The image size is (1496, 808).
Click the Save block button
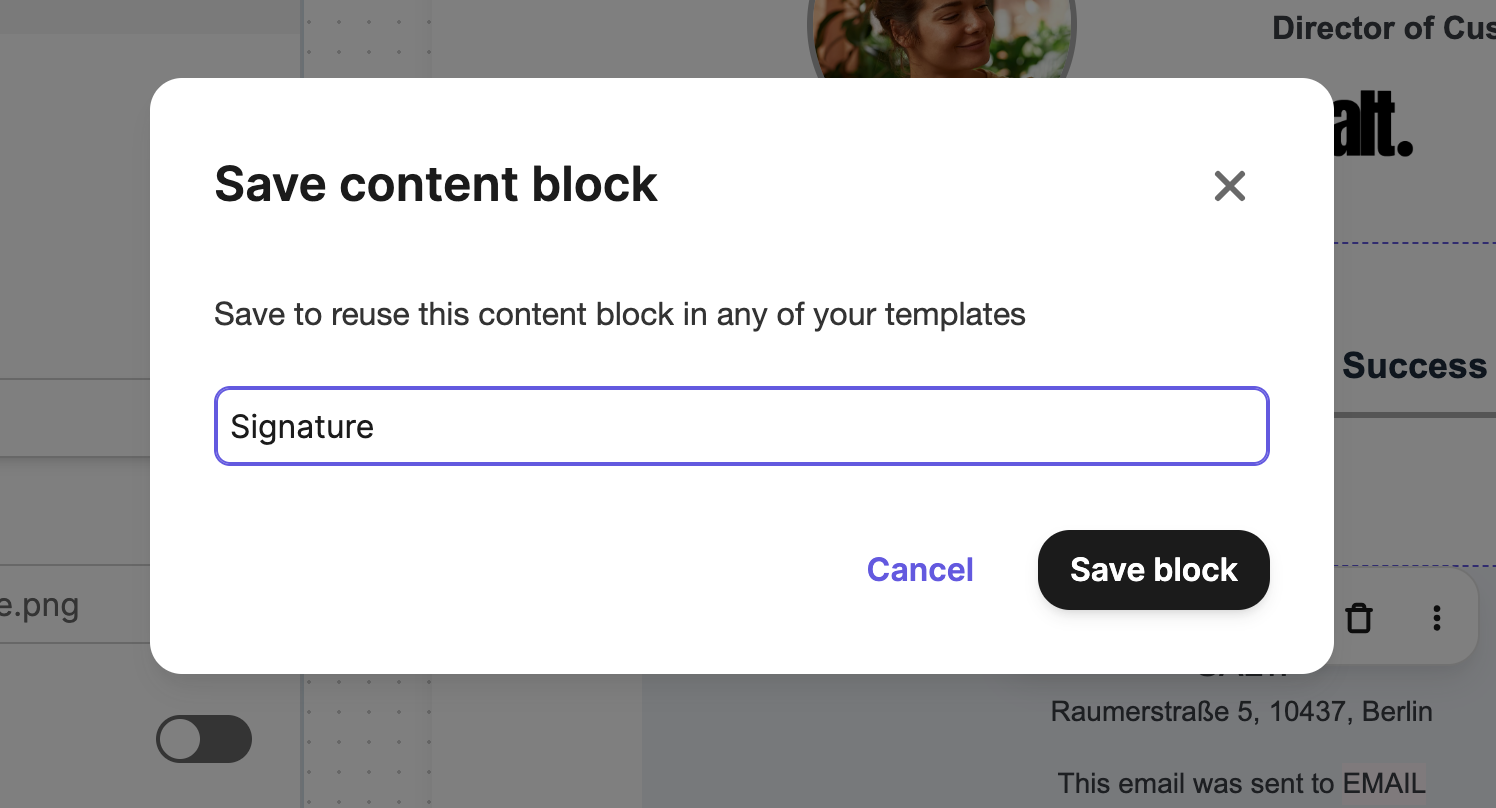pos(1153,570)
